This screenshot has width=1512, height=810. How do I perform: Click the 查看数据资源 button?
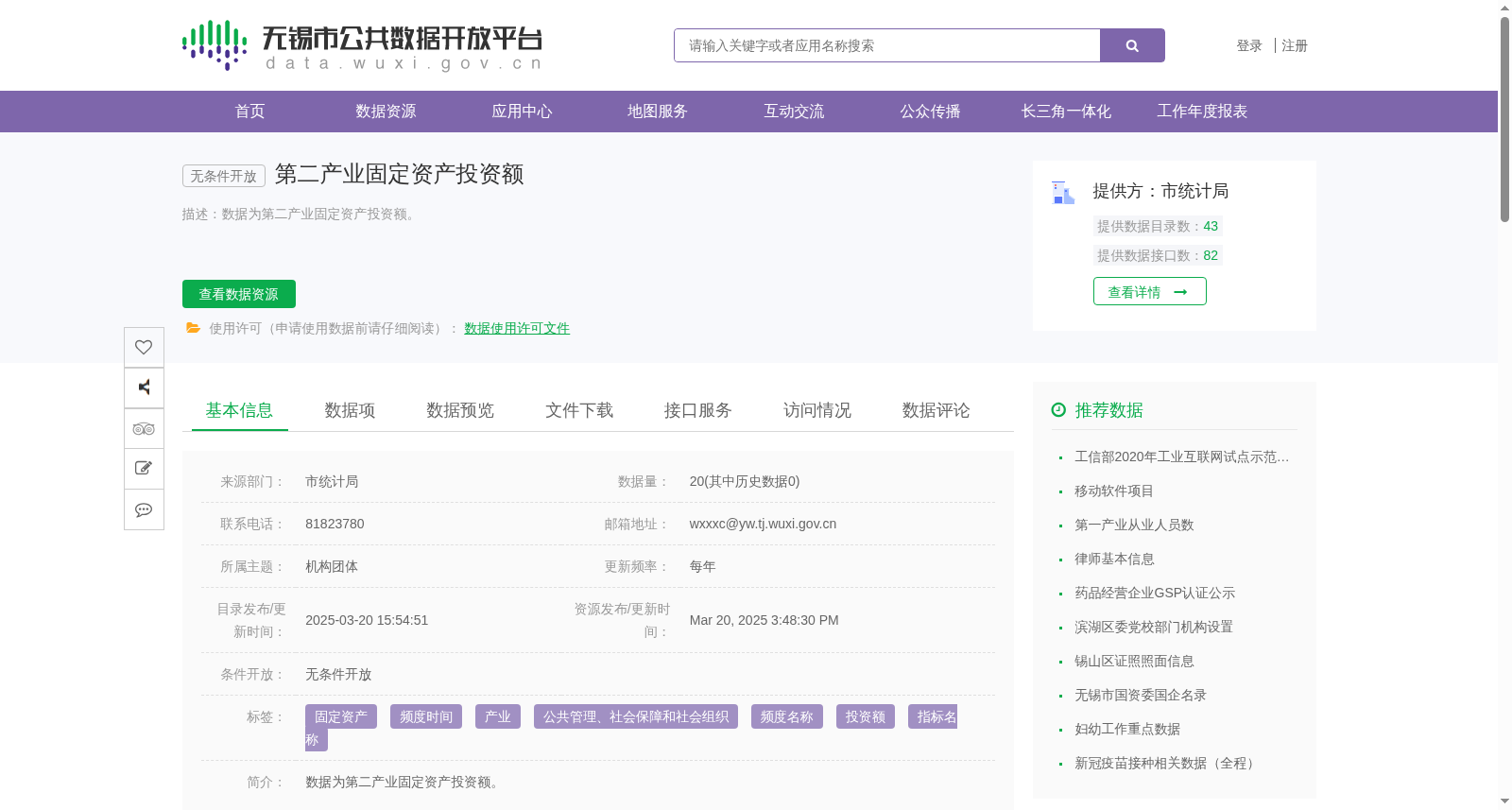pyautogui.click(x=239, y=294)
